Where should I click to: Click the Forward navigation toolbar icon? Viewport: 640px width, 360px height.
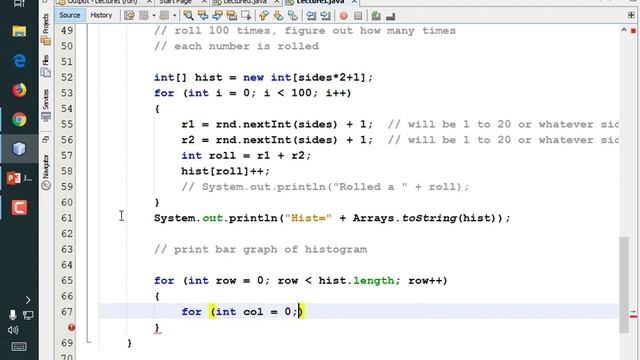164,16
